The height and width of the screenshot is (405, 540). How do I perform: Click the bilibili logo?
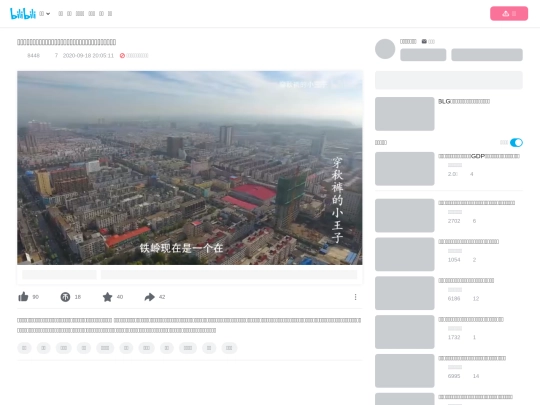click(23, 13)
